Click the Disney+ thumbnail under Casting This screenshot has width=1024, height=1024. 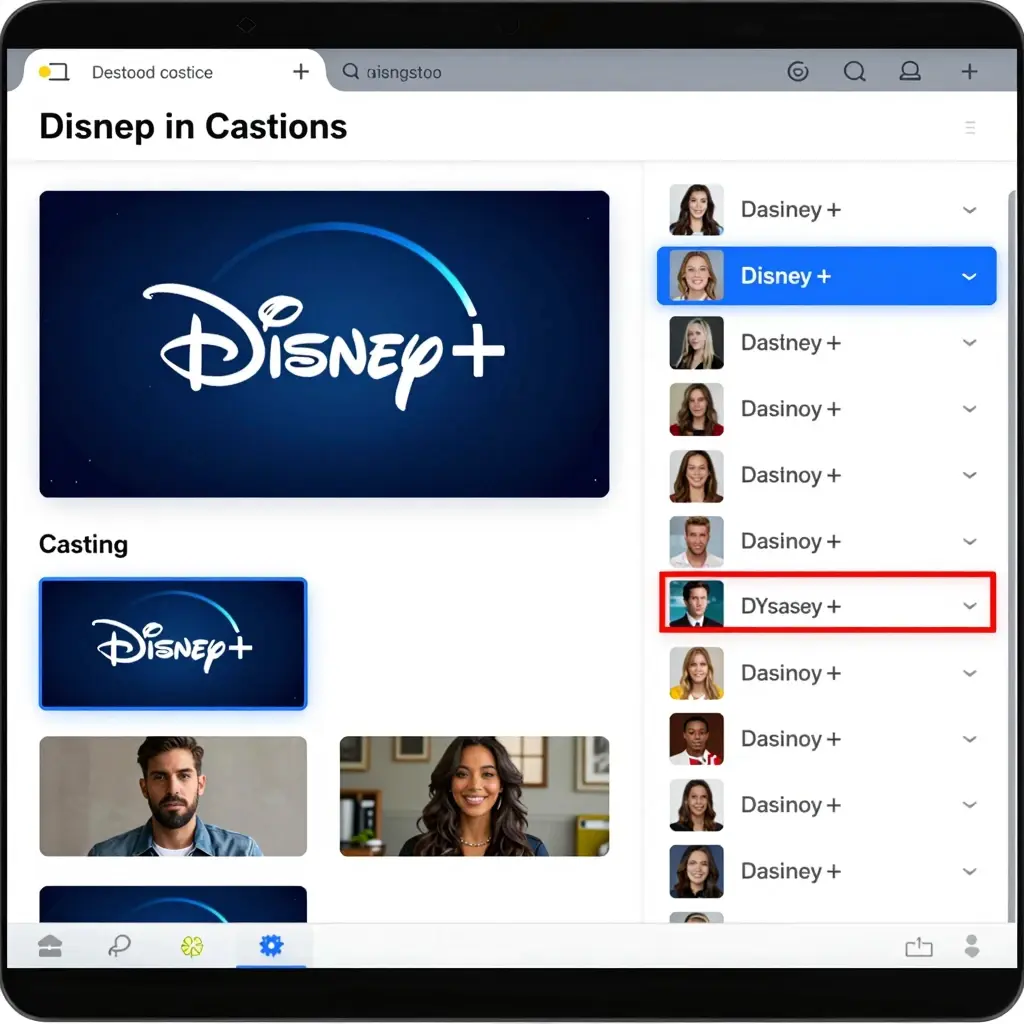[172, 643]
